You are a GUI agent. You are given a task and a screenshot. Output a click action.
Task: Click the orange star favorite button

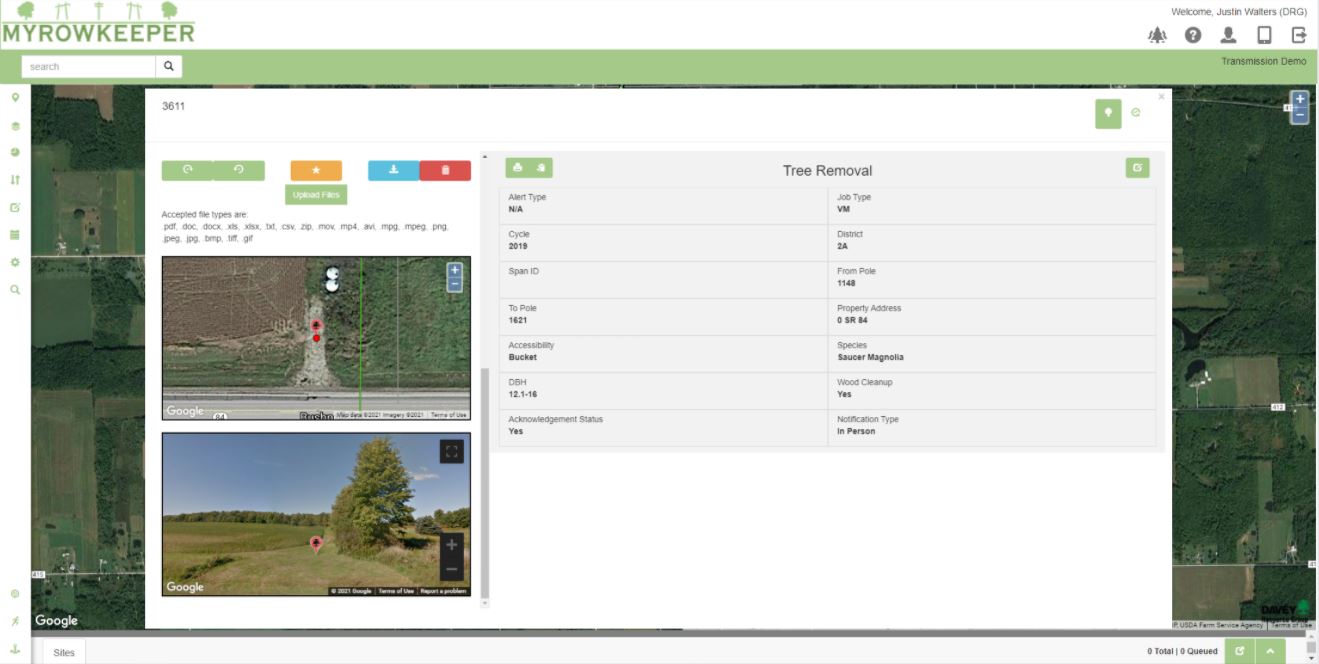tap(316, 171)
